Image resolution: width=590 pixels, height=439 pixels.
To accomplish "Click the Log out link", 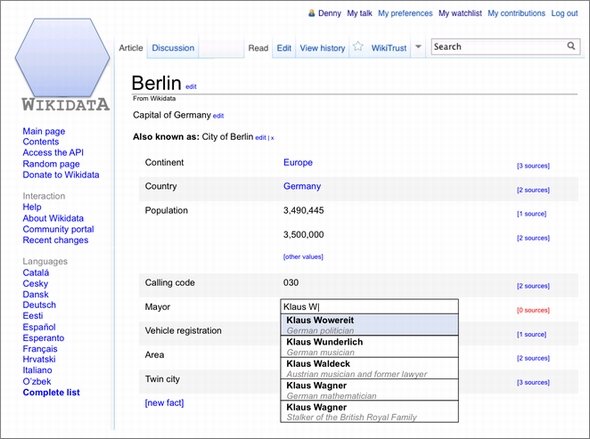I will pos(564,13).
